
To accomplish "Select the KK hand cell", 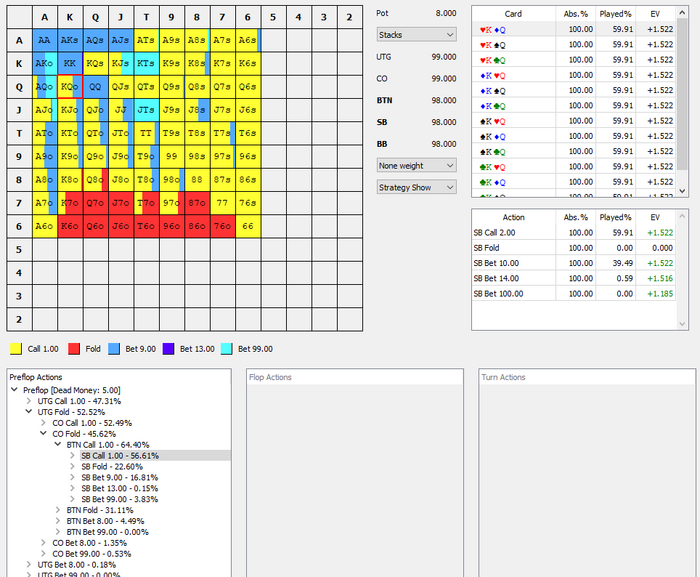I will tap(70, 63).
